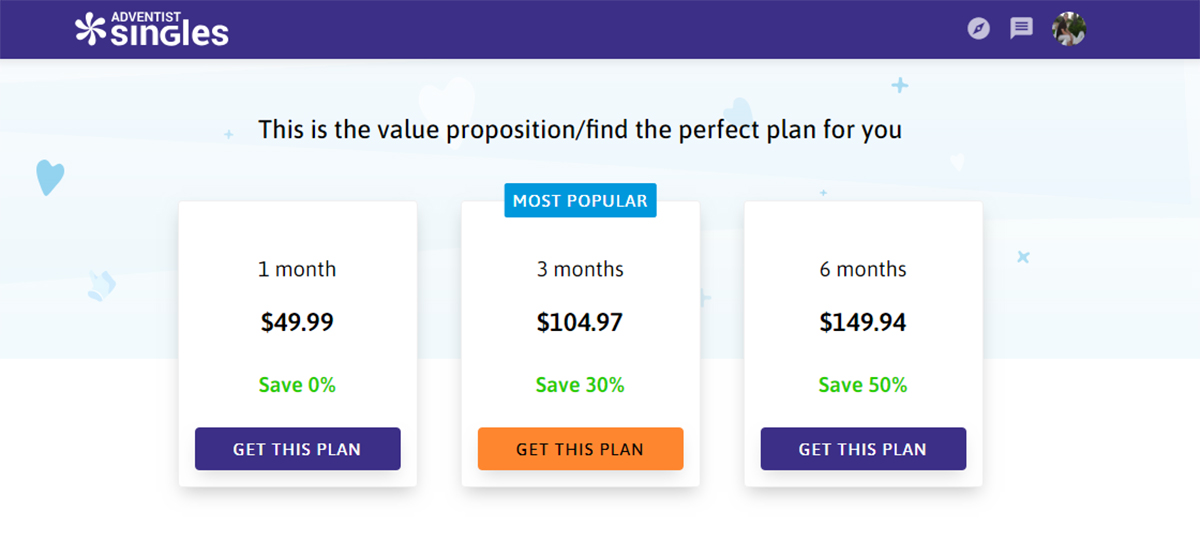
Task: Click the blue heart decoration on left
Action: tap(49, 177)
